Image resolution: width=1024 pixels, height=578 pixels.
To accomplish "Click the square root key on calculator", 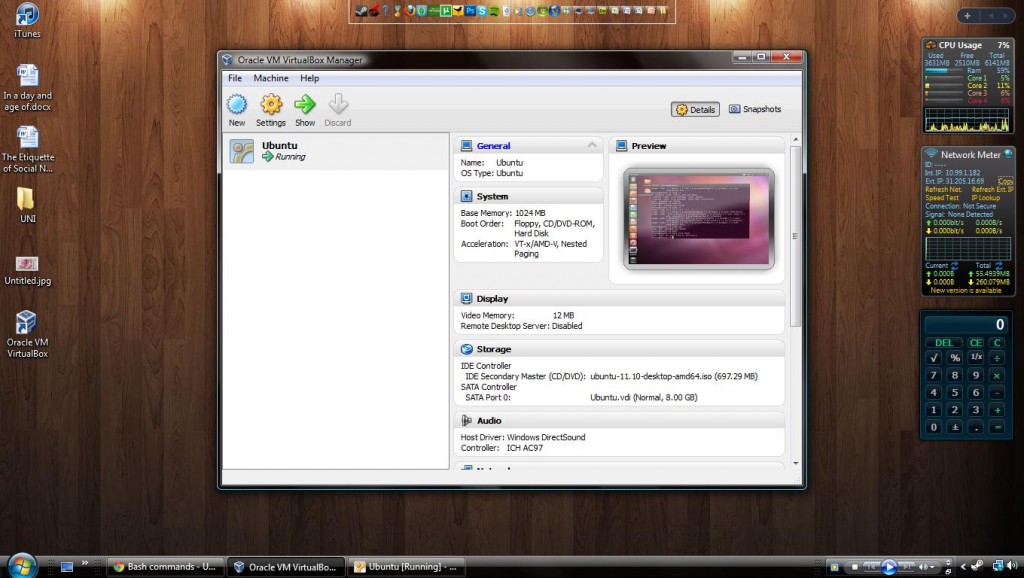I will tap(934, 358).
